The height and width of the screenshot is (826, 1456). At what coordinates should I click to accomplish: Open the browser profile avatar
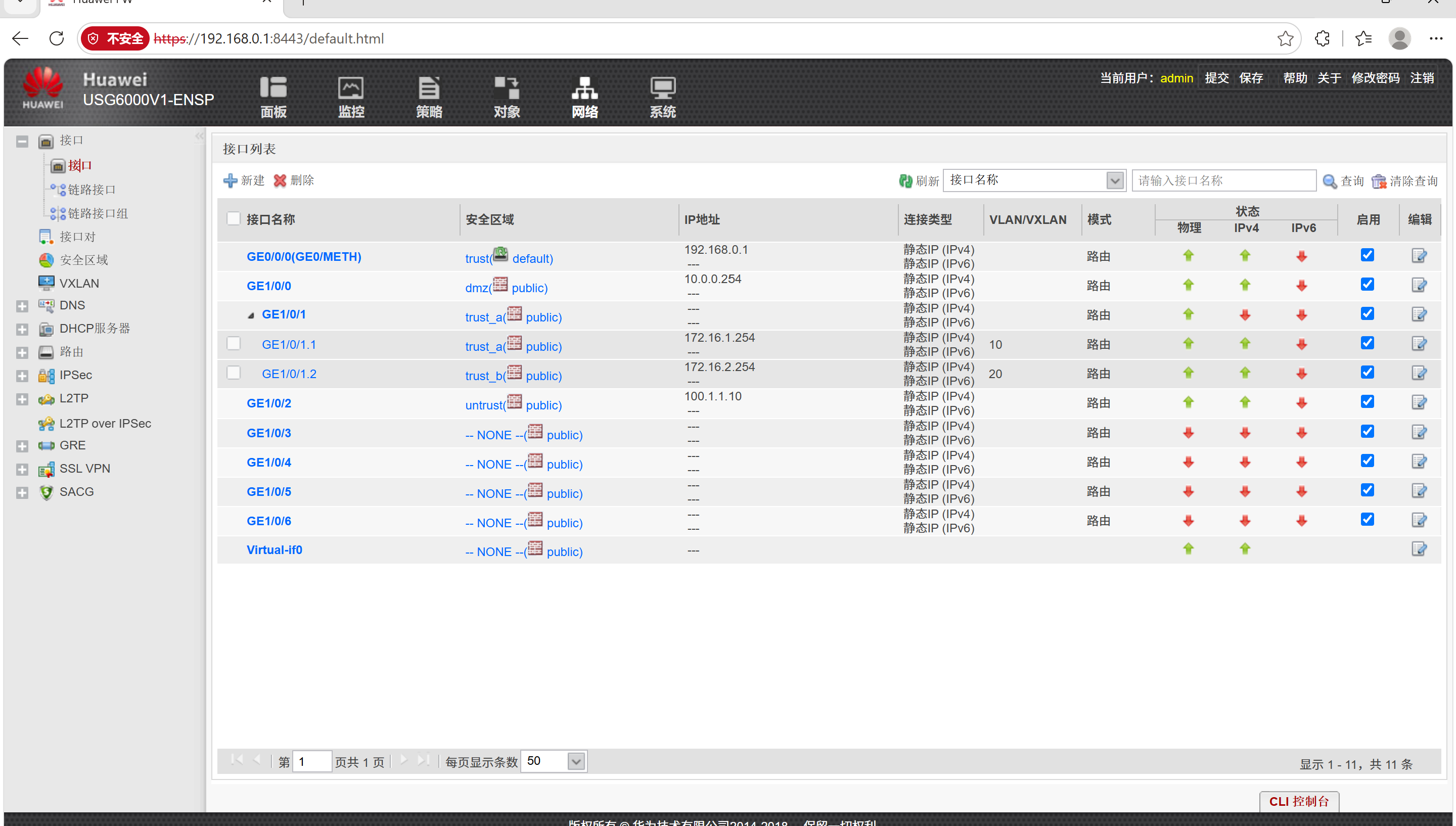tap(1400, 38)
